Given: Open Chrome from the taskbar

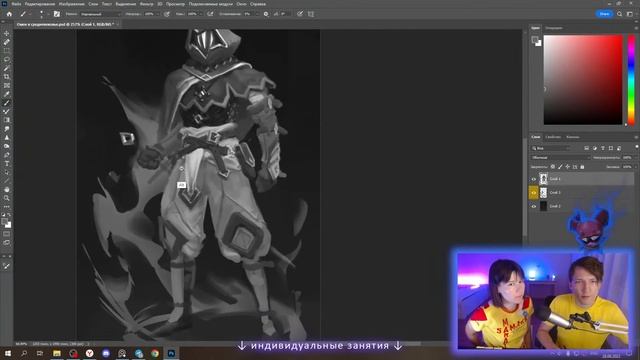Looking at the screenshot, I should [155, 353].
